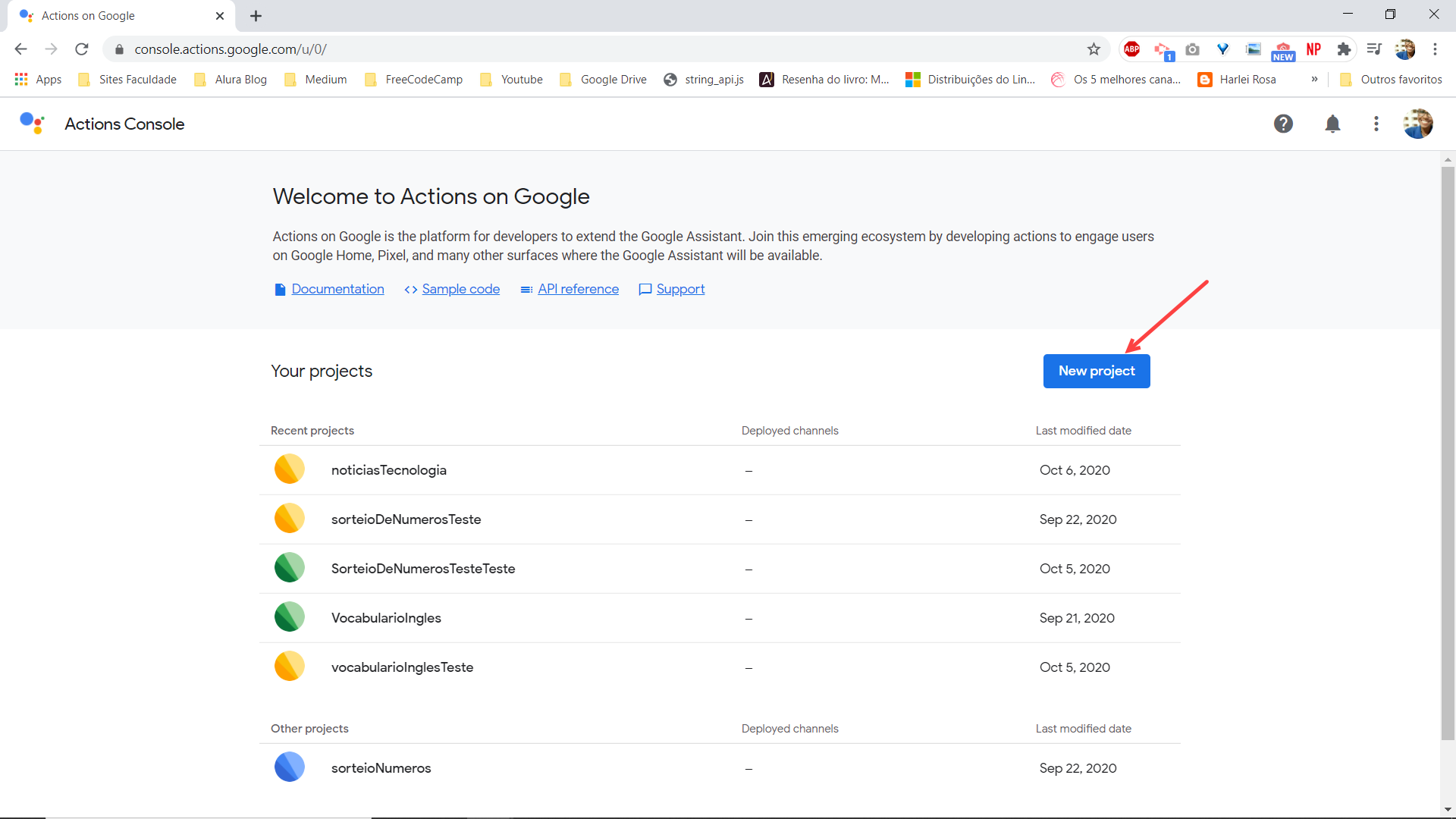Click the sorteioNumeros blue project icon

click(289, 767)
